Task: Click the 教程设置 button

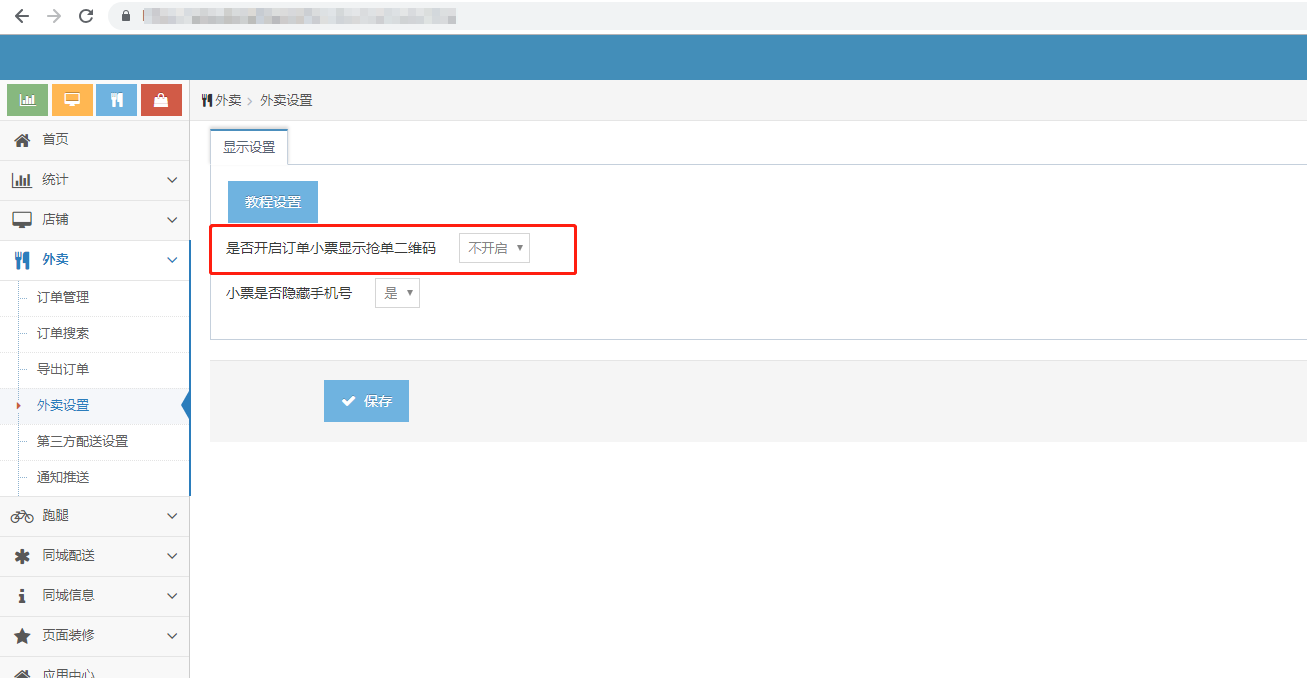Action: point(273,202)
